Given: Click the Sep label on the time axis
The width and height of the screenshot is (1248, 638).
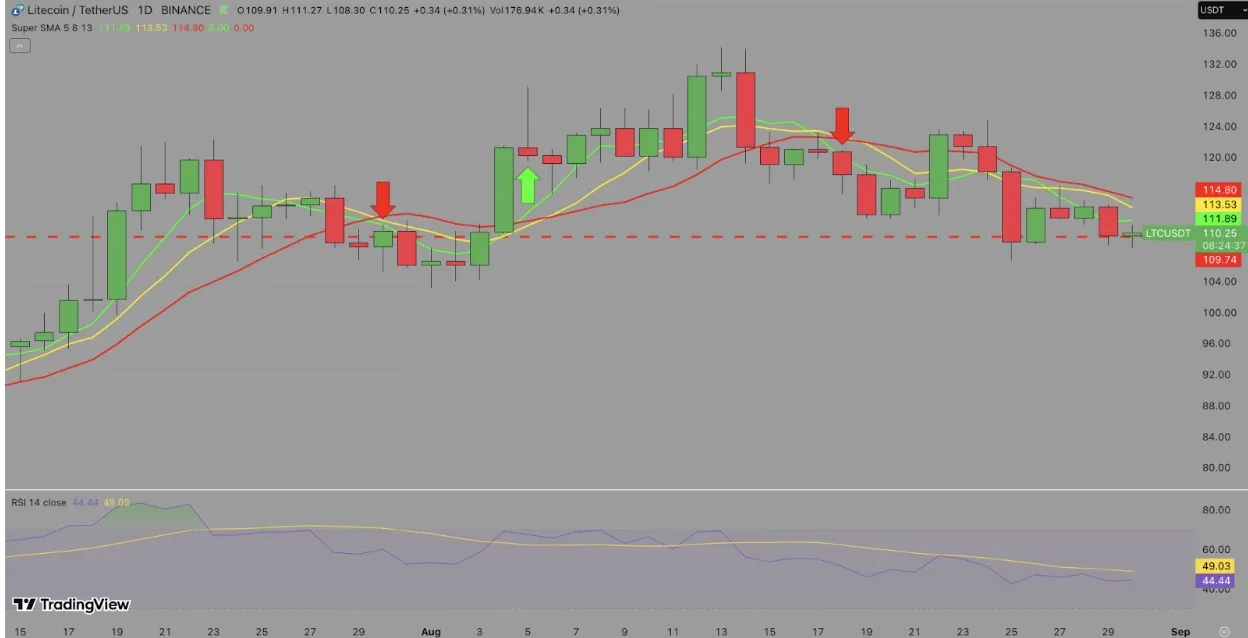Looking at the screenshot, I should pyautogui.click(x=1180, y=631).
